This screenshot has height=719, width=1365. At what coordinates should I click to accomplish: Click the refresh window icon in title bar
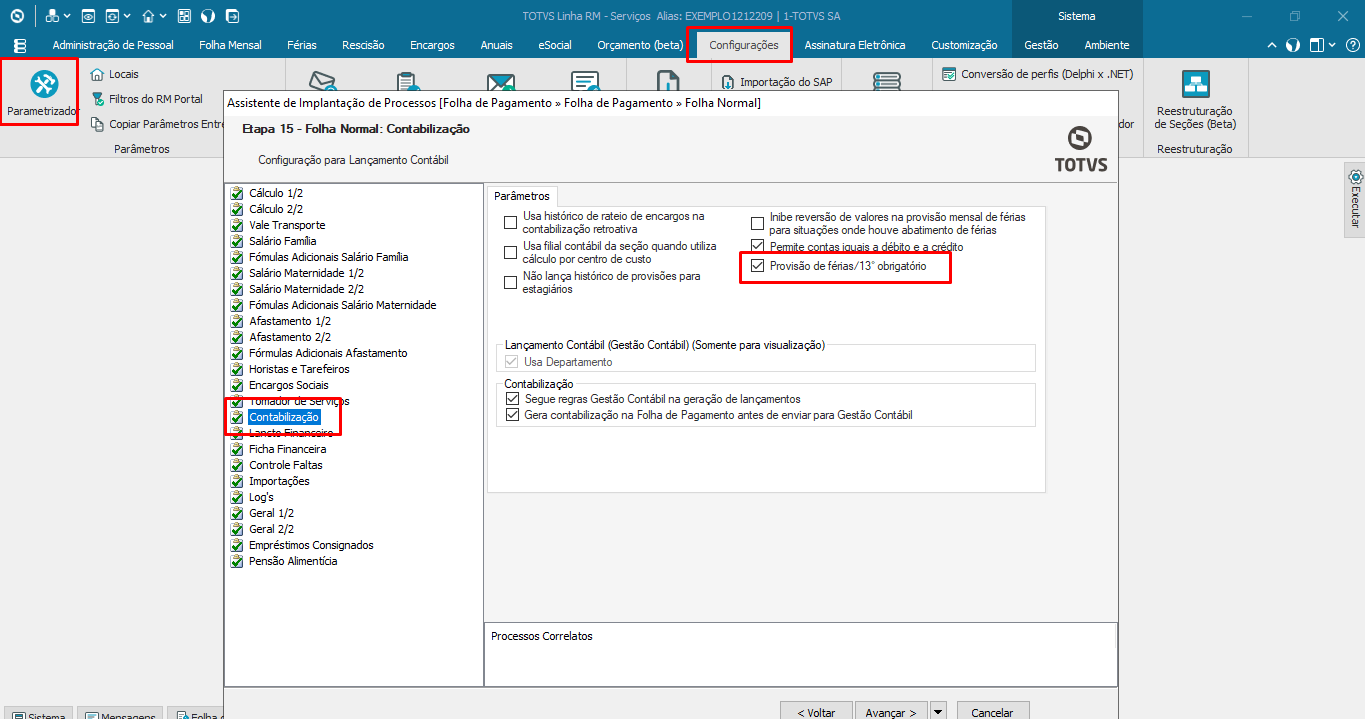point(113,16)
